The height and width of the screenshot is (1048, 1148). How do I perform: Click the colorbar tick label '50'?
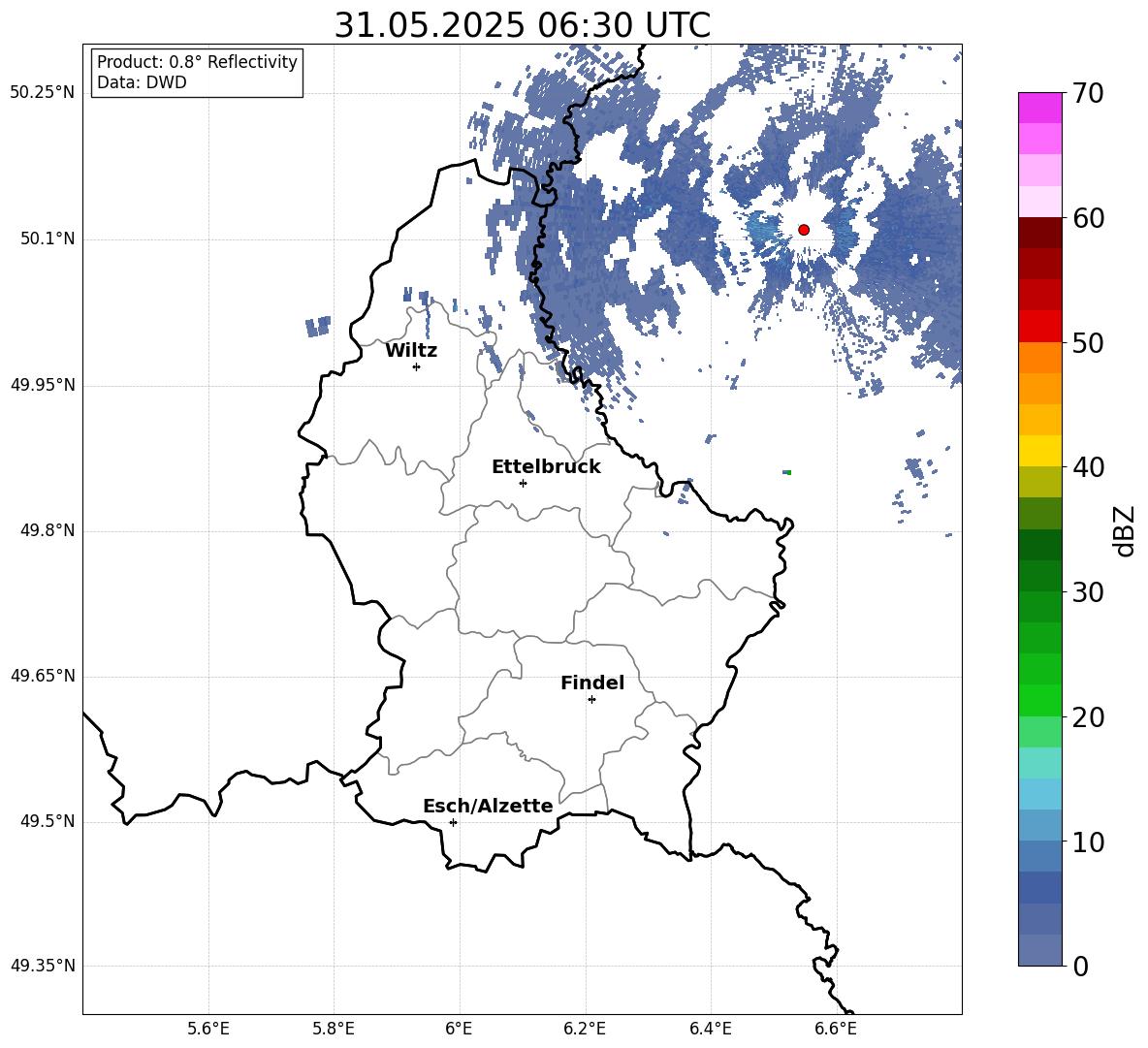pyautogui.click(x=1088, y=343)
